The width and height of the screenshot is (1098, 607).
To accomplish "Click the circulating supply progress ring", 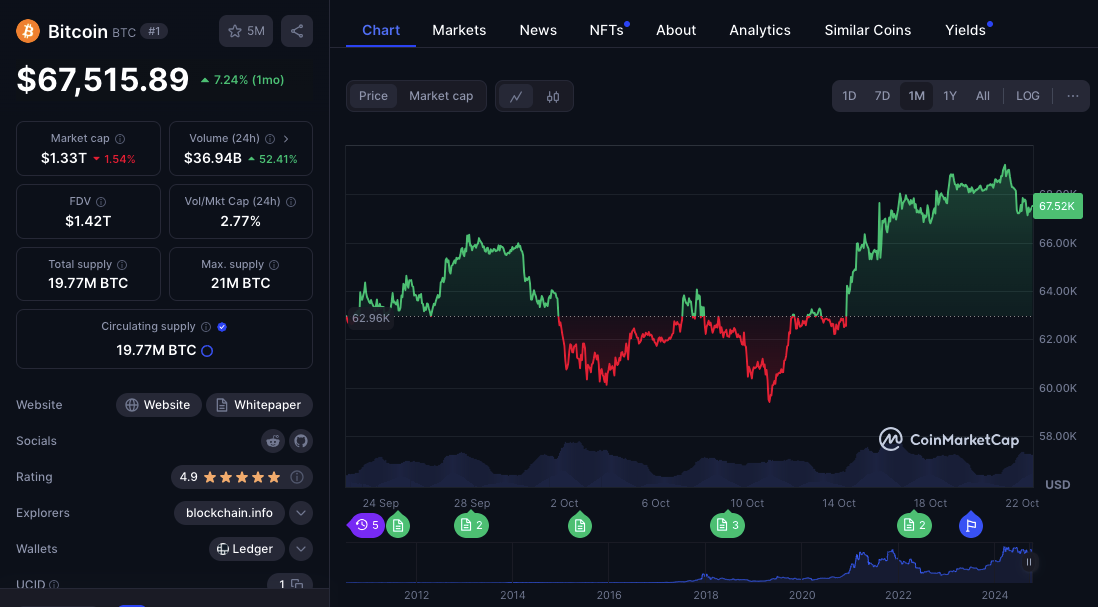I will [x=207, y=351].
